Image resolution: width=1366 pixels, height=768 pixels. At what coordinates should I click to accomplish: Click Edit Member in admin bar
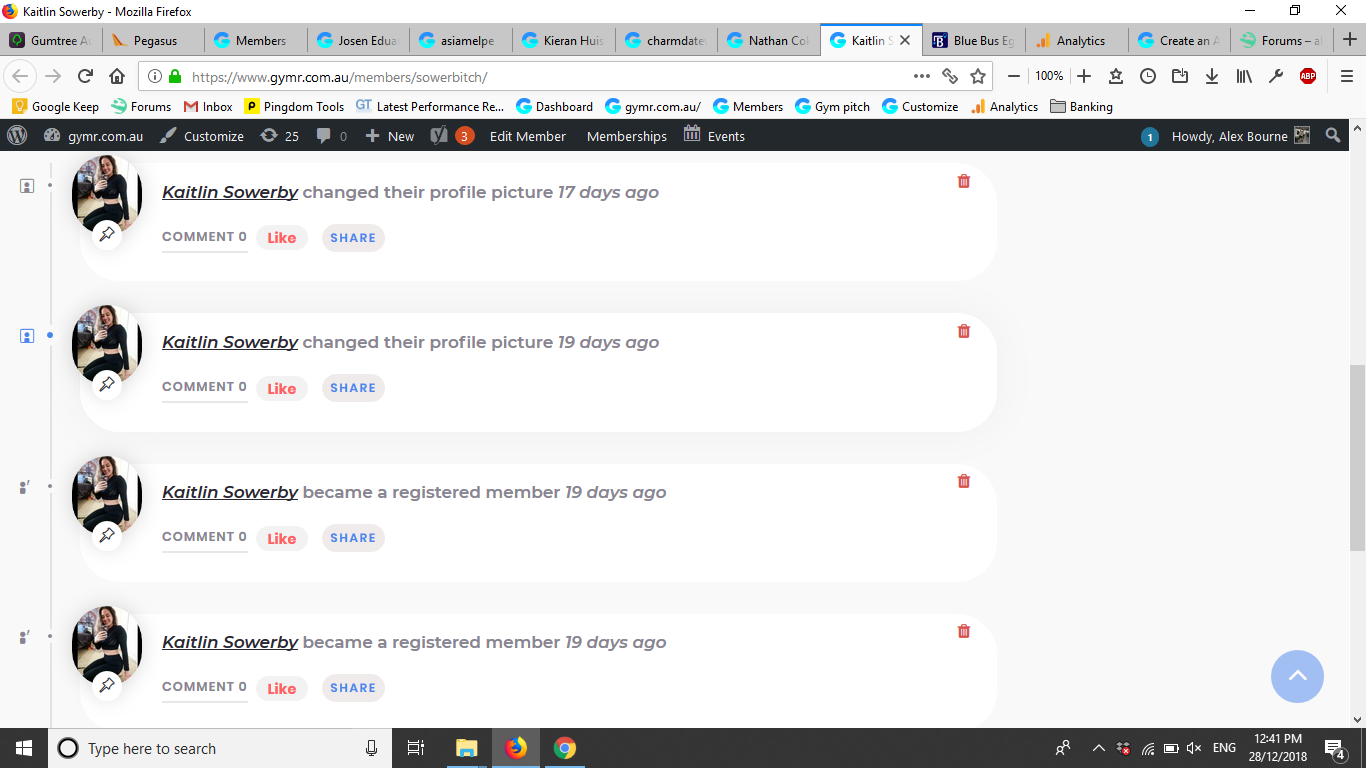528,136
